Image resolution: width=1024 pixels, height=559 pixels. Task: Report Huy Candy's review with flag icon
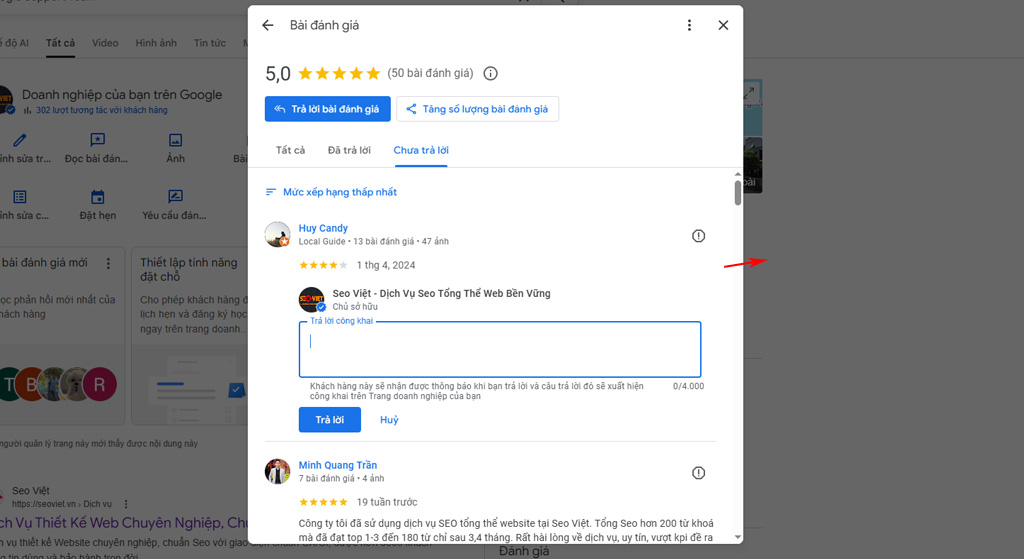[698, 236]
